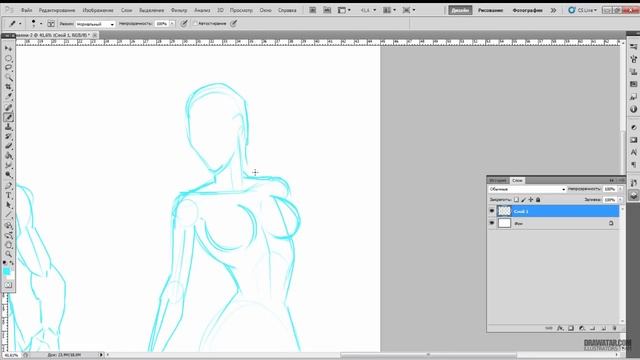This screenshot has height=360, width=640.
Task: Click the brush opacity percentage field
Action: (162, 24)
